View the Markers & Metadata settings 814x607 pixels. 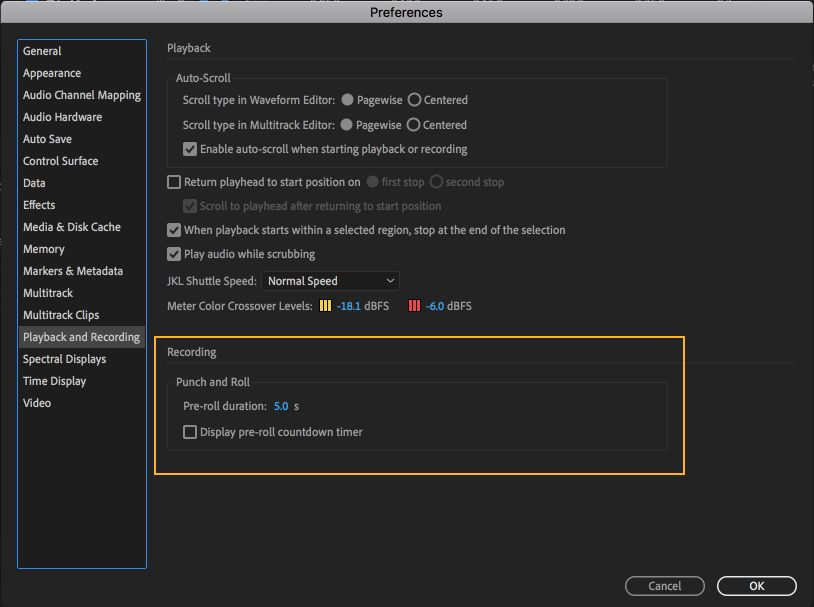(73, 270)
